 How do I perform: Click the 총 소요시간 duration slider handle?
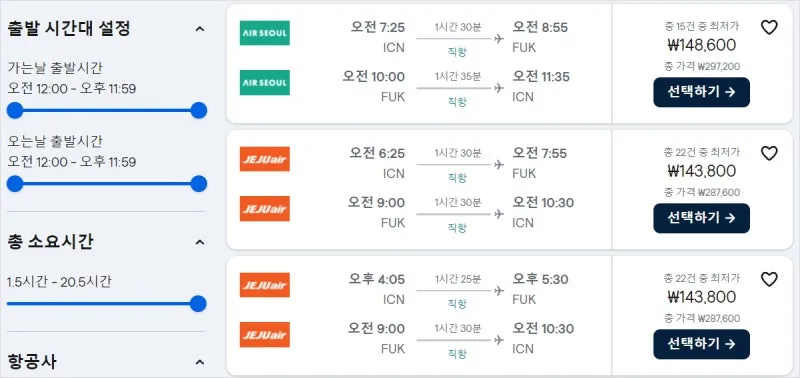point(198,304)
